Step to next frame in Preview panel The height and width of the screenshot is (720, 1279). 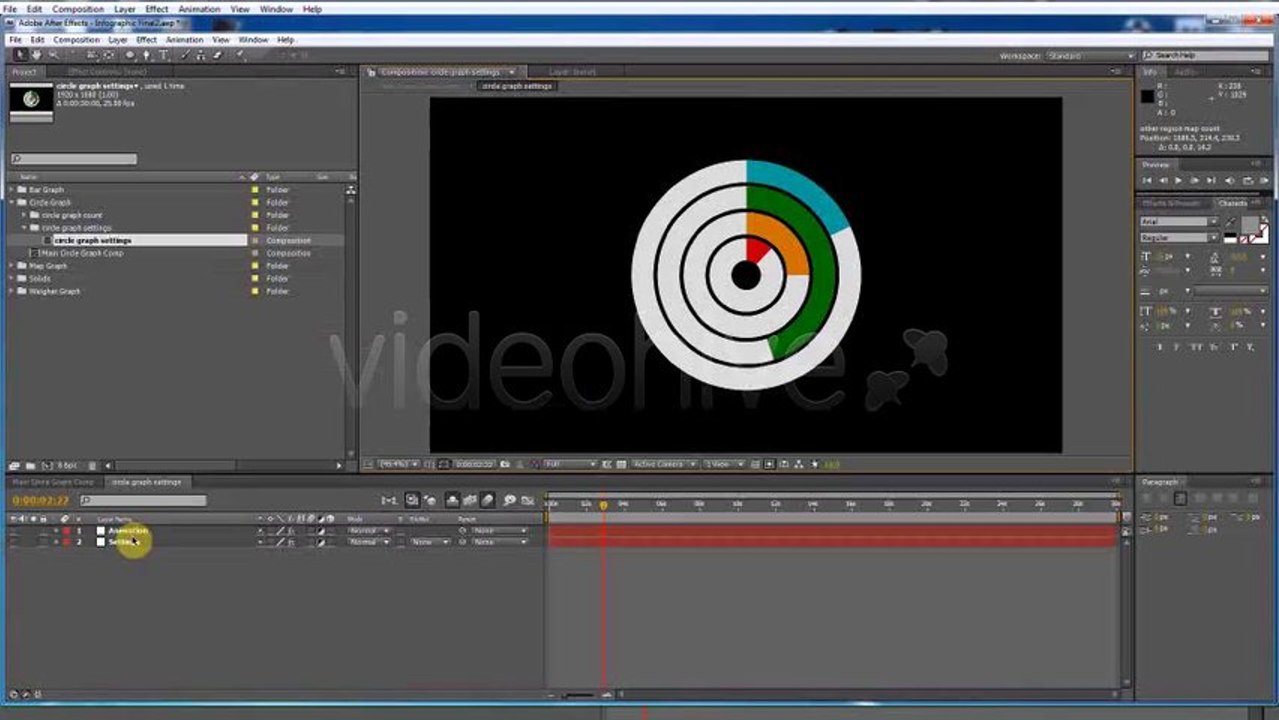(x=1194, y=180)
